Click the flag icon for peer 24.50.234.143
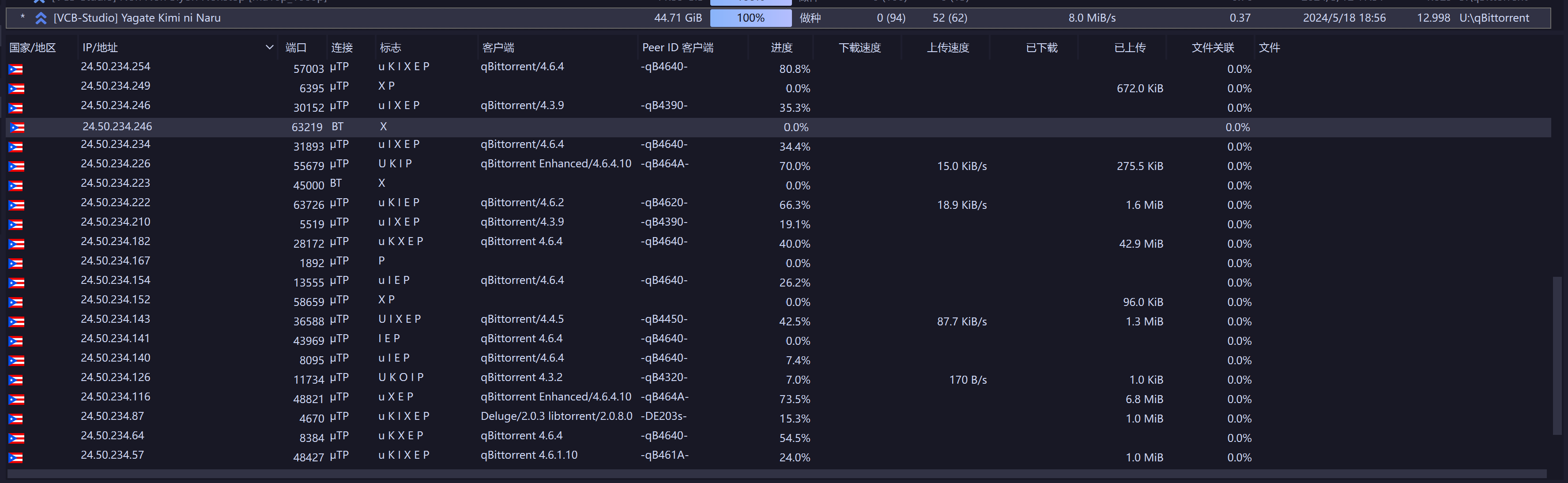Screen dimensions: 1568x483 16,322
